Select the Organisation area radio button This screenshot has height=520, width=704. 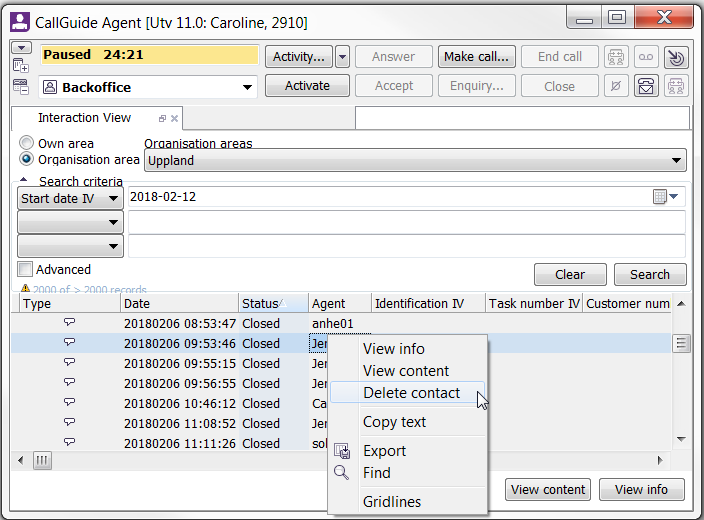tap(26, 159)
